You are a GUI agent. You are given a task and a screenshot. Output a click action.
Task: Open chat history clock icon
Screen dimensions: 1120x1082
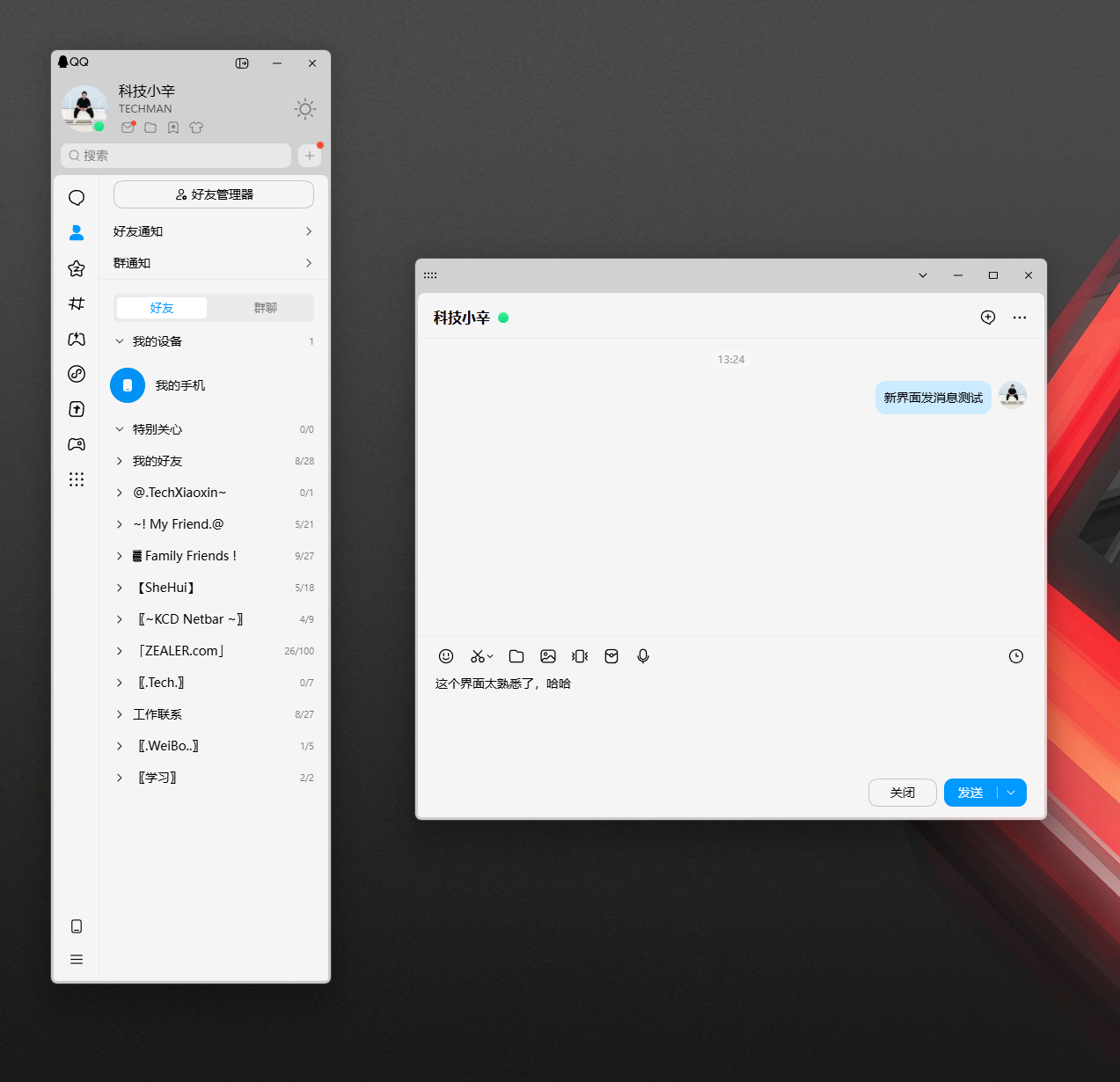pyautogui.click(x=1016, y=656)
